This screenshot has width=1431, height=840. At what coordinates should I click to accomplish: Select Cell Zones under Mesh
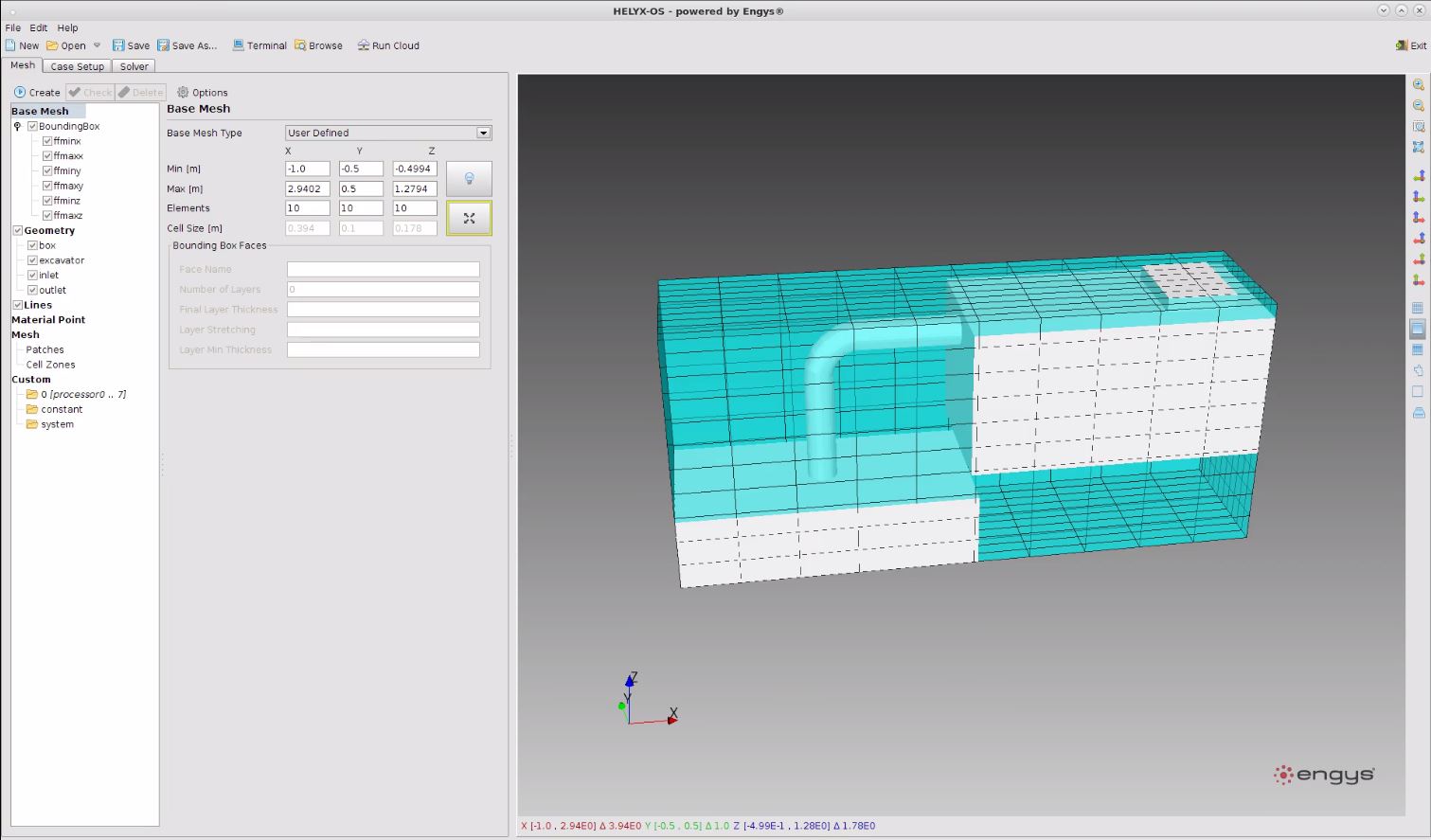coord(50,365)
